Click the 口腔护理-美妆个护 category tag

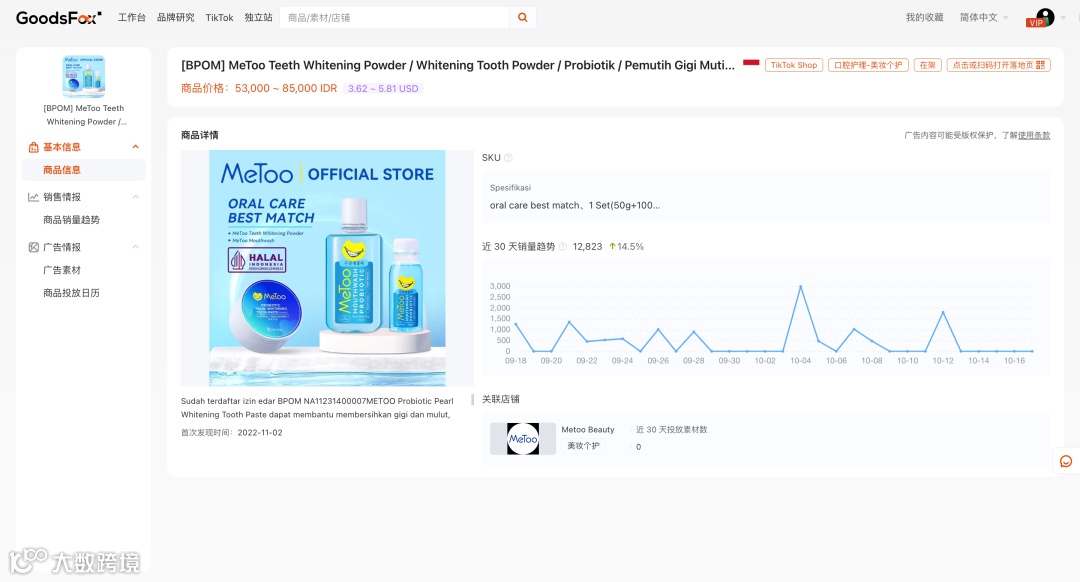[868, 65]
